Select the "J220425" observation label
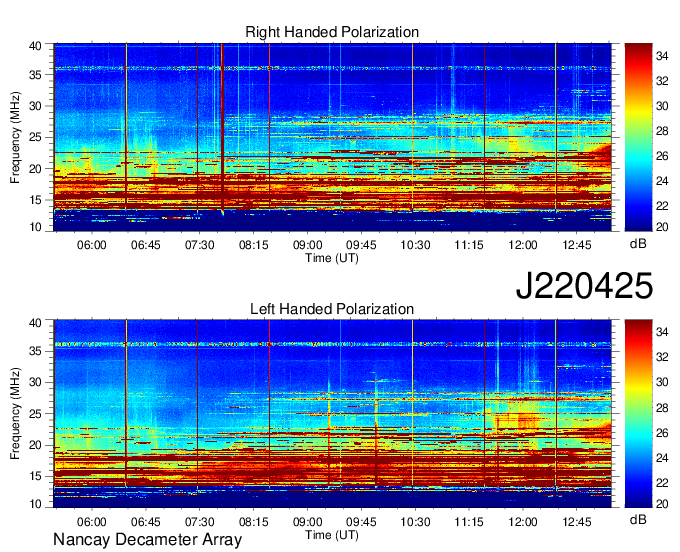This screenshot has height=552, width=680. coord(584,286)
